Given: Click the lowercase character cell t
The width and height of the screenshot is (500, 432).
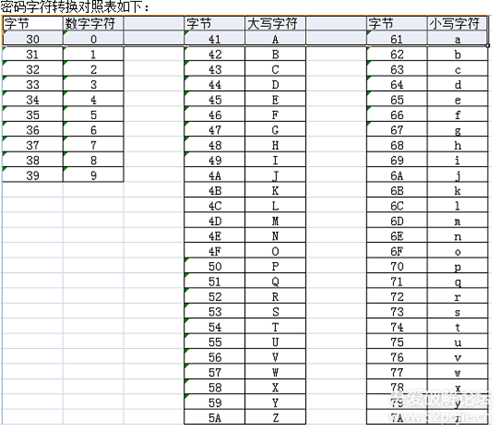Looking at the screenshot, I should (458, 327).
